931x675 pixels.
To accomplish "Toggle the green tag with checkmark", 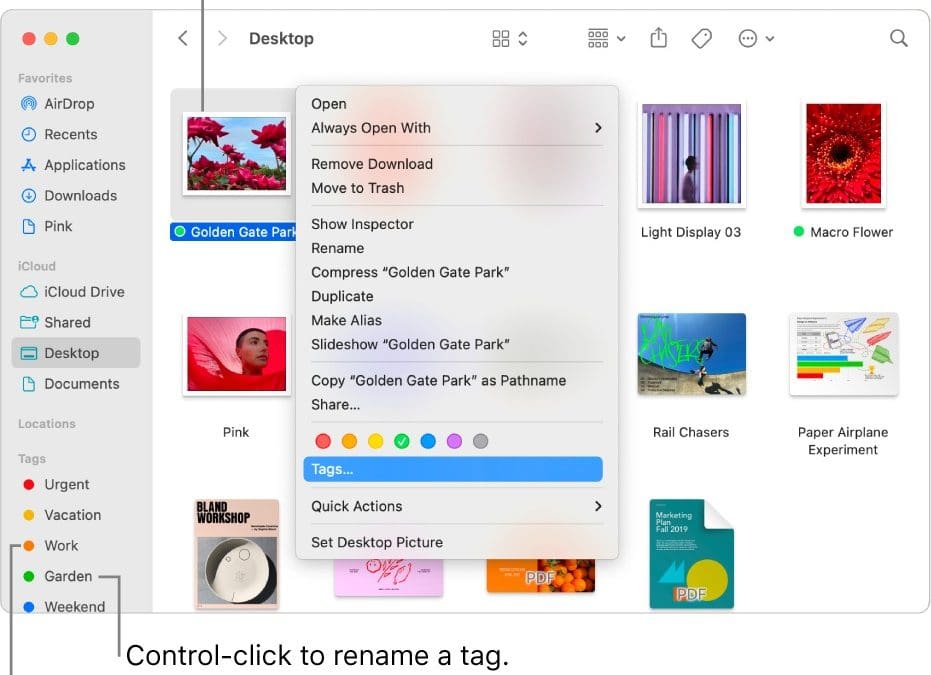I will click(402, 441).
